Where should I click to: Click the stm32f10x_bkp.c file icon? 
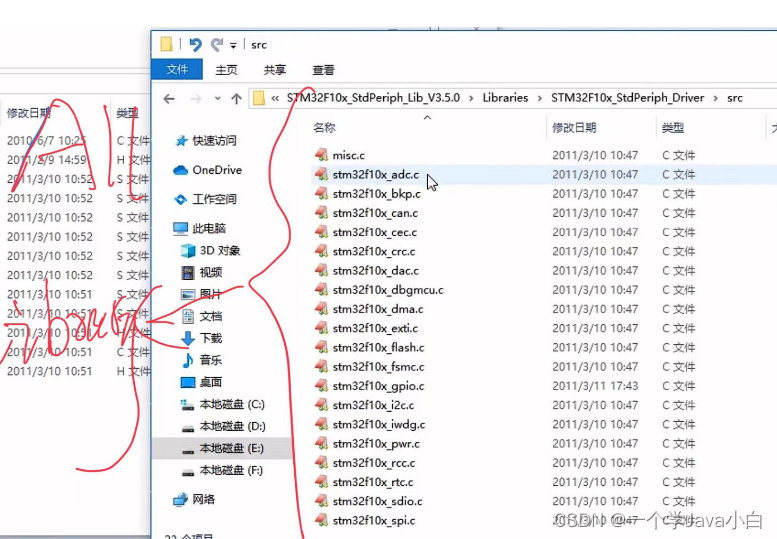tap(321, 193)
